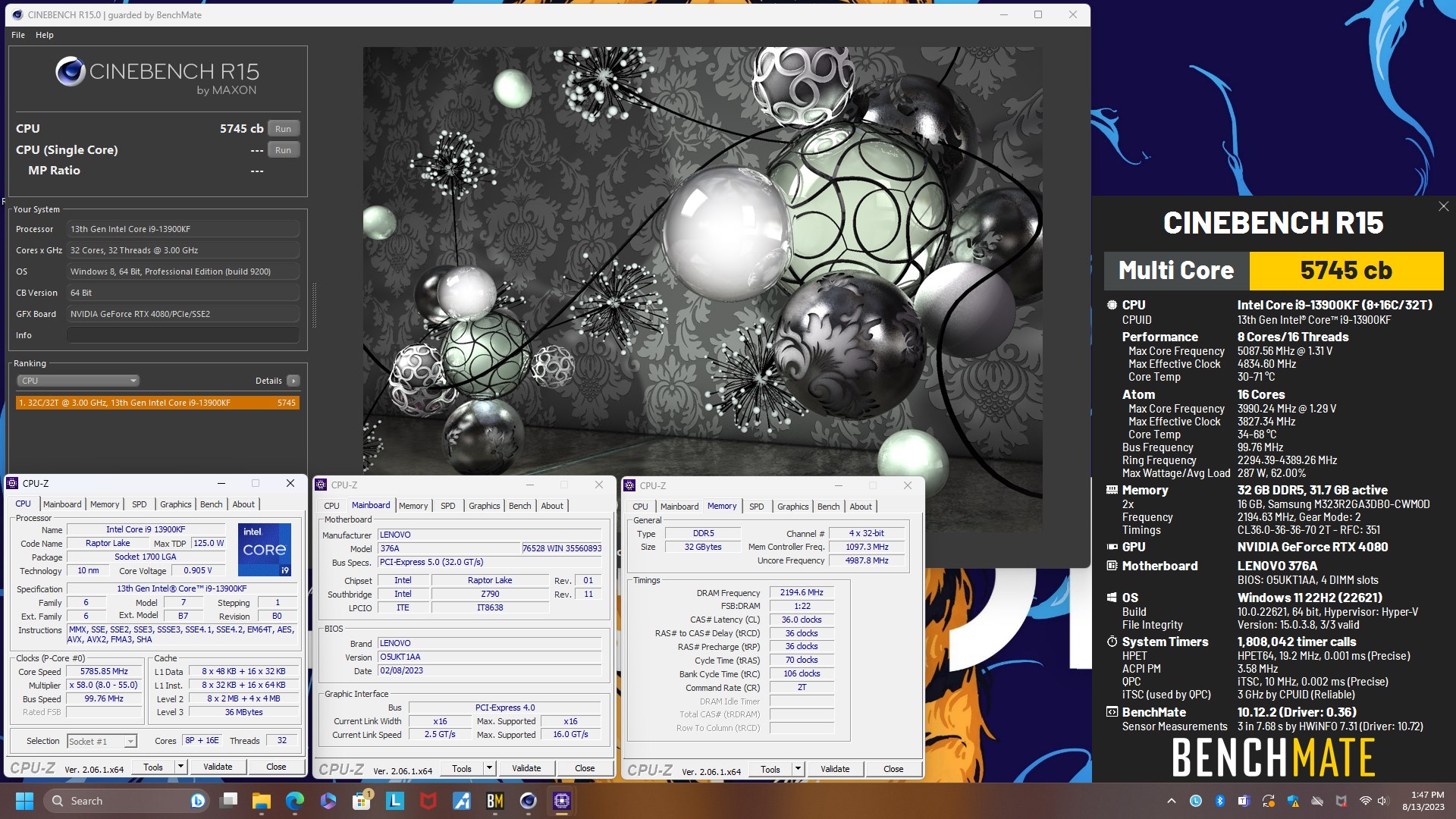
Task: Close the BenchMate Cinebench R15 result overlay
Action: point(1443,206)
